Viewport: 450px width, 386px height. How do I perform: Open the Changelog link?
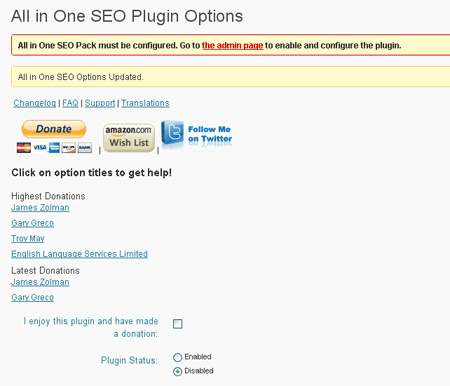click(35, 103)
